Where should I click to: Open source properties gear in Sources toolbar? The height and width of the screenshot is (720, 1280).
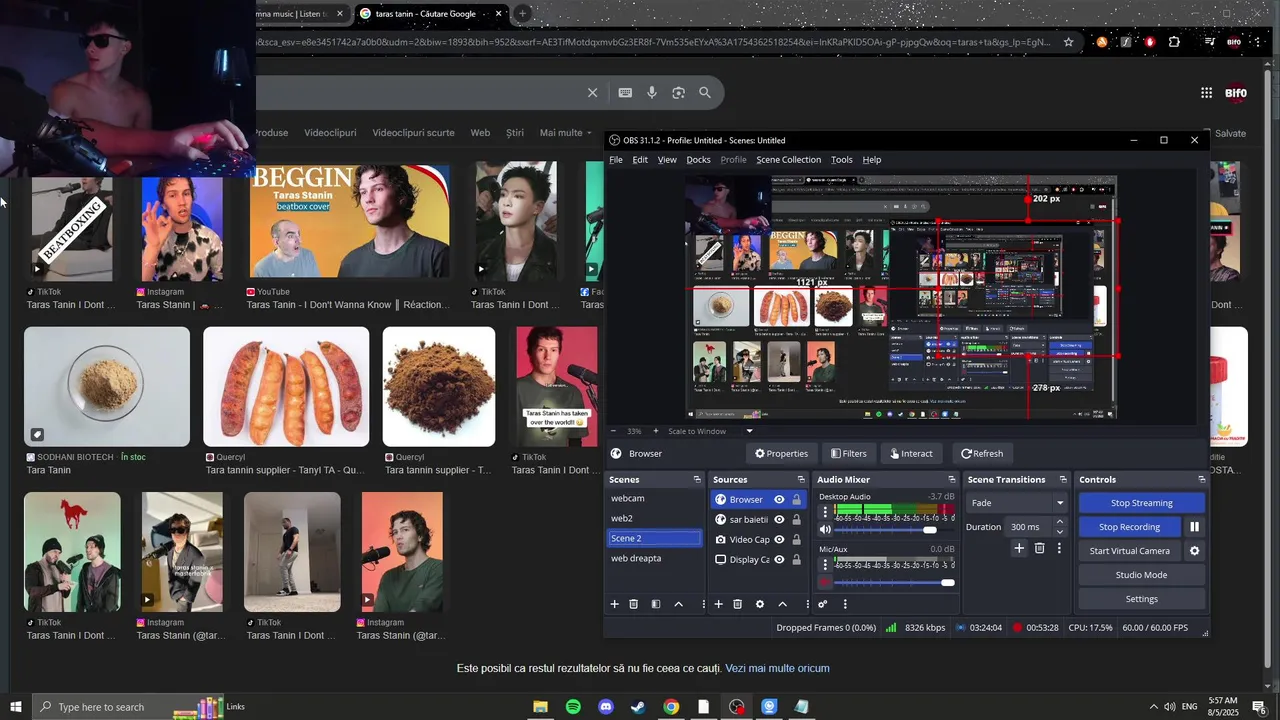pos(760,604)
